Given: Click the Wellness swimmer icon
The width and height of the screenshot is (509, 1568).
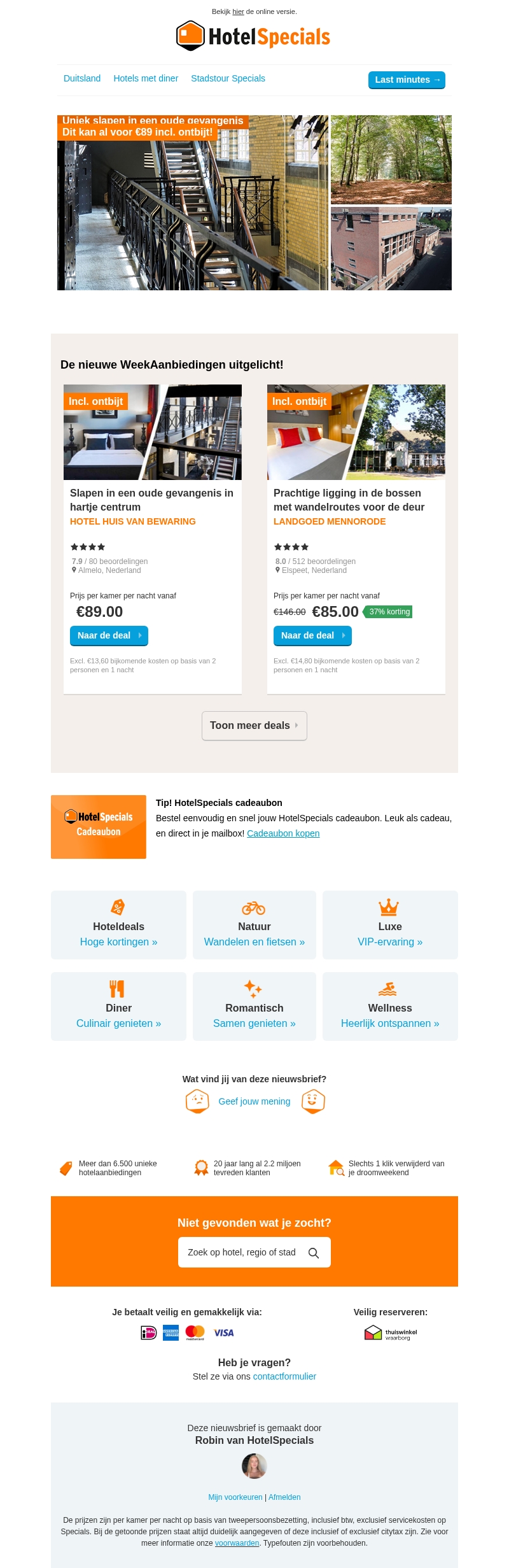Looking at the screenshot, I should click(x=387, y=989).
